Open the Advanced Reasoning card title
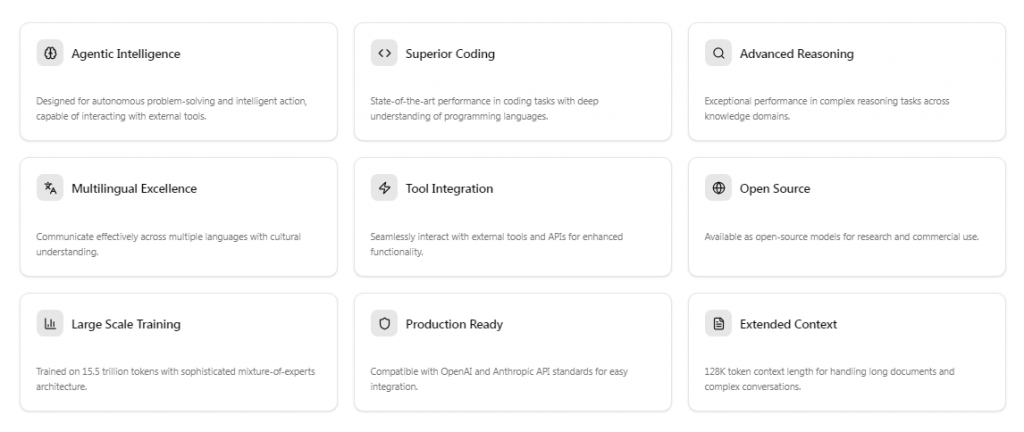Screen dimensions: 1024x432 tap(797, 54)
